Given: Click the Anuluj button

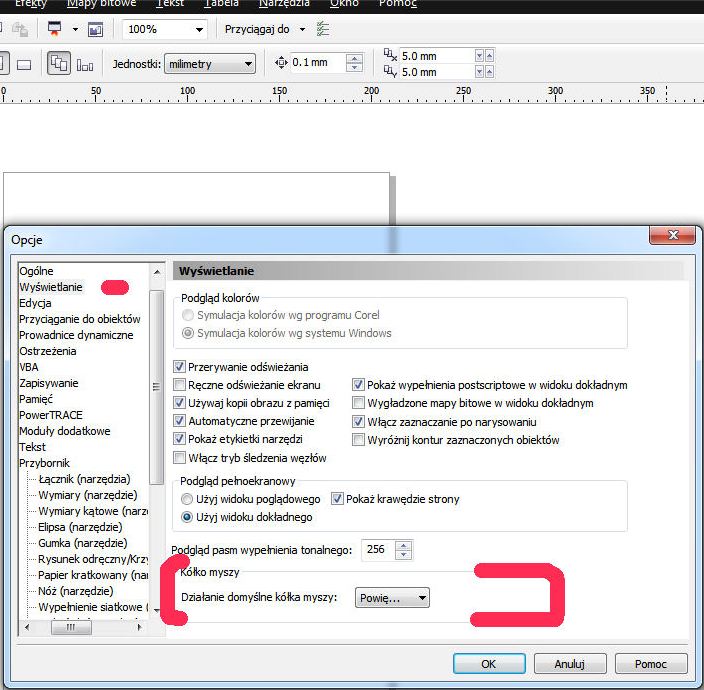Looking at the screenshot, I should (x=569, y=663).
